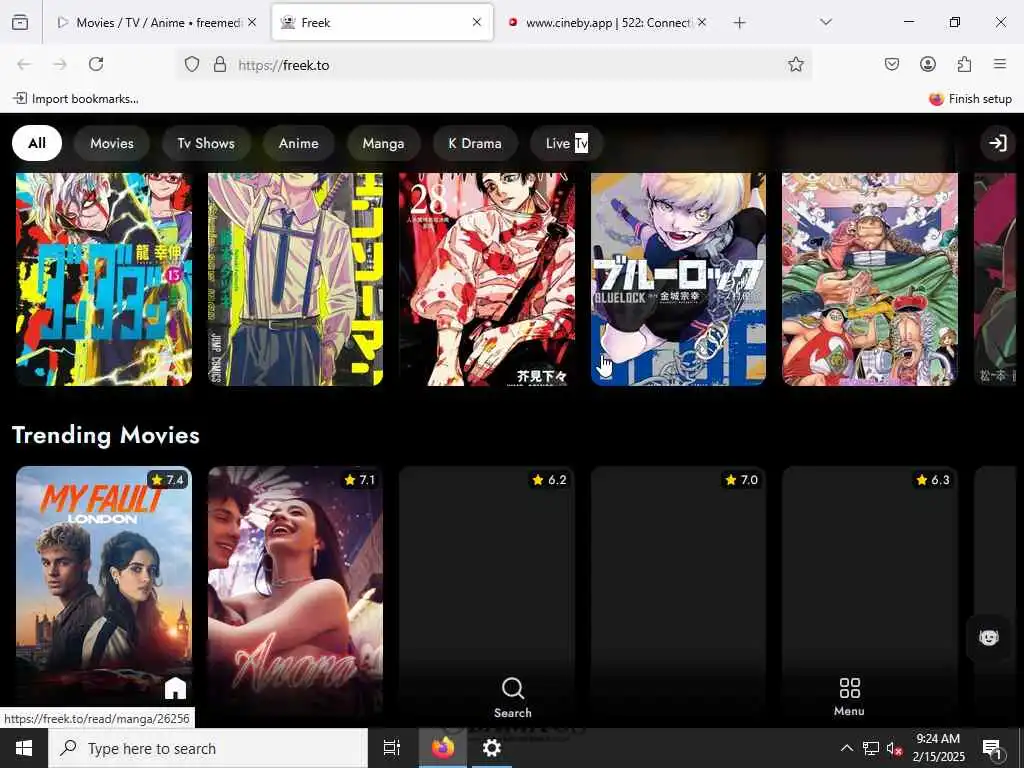
Task: Open the One Piece manga cover
Action: tap(870, 279)
